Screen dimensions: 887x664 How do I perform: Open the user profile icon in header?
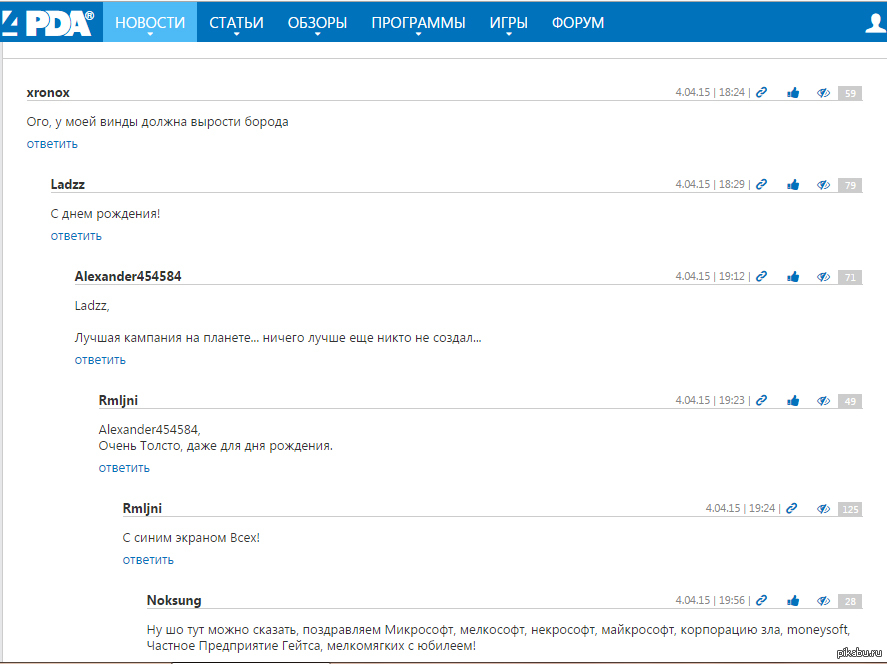click(x=874, y=22)
